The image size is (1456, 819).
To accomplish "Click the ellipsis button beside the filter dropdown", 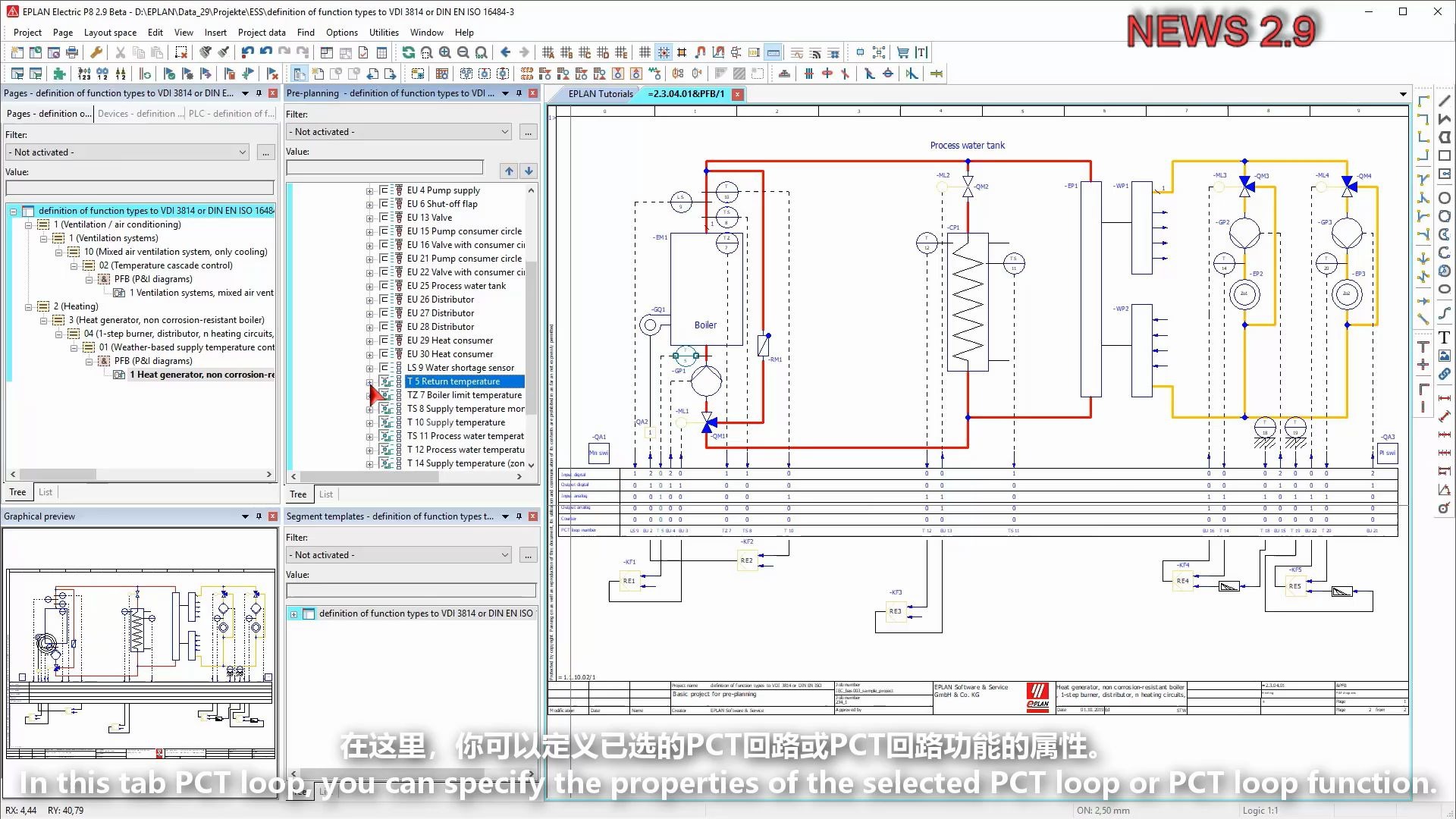I will click(265, 152).
